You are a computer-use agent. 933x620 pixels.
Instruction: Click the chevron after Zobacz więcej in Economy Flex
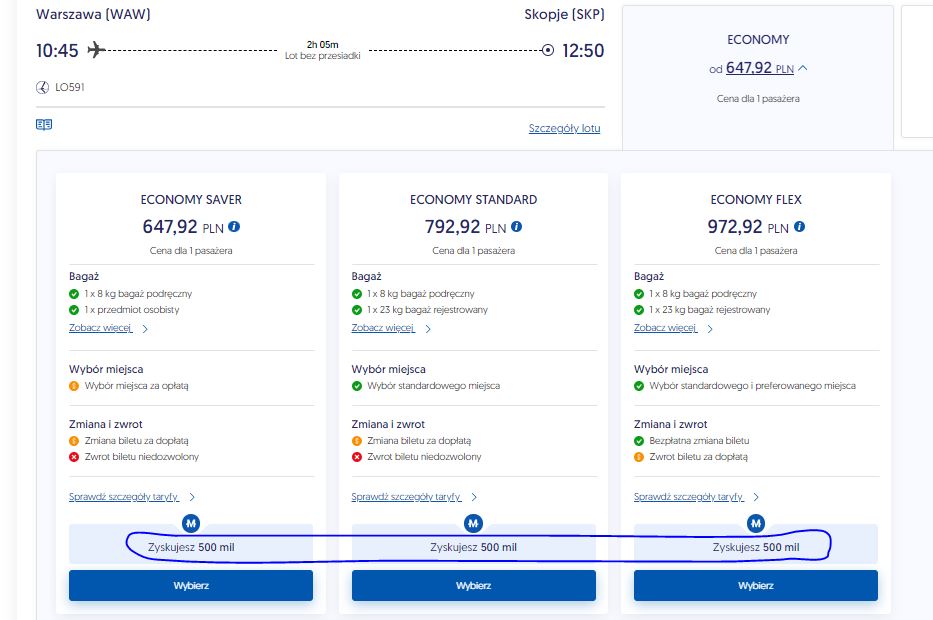coord(709,328)
